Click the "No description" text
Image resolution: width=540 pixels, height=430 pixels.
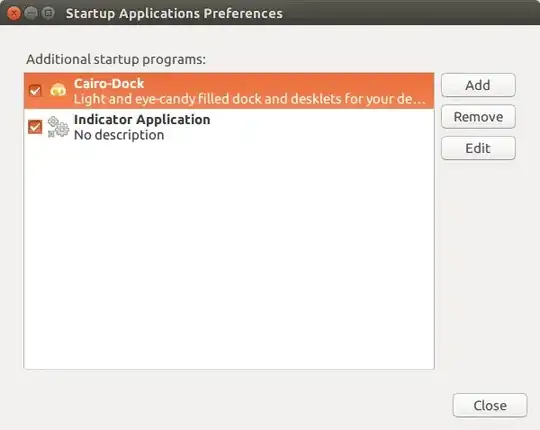119,135
